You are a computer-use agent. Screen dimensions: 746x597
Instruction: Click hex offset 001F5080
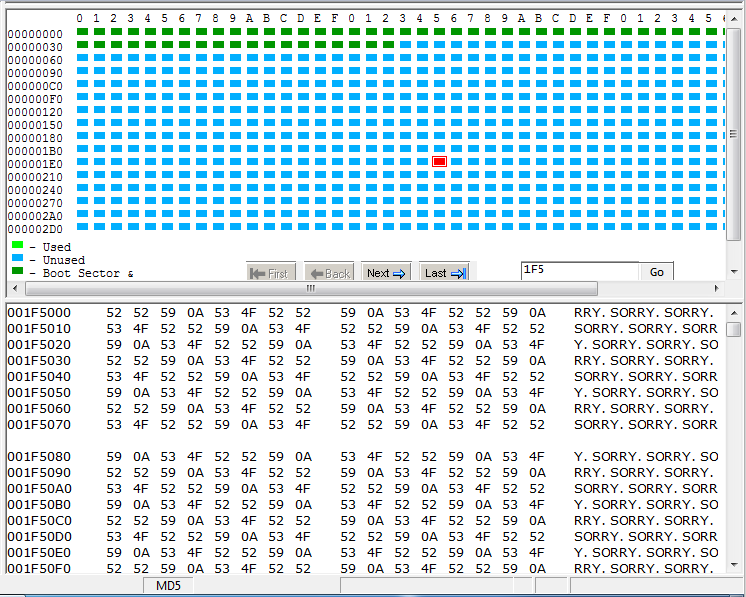coord(39,457)
